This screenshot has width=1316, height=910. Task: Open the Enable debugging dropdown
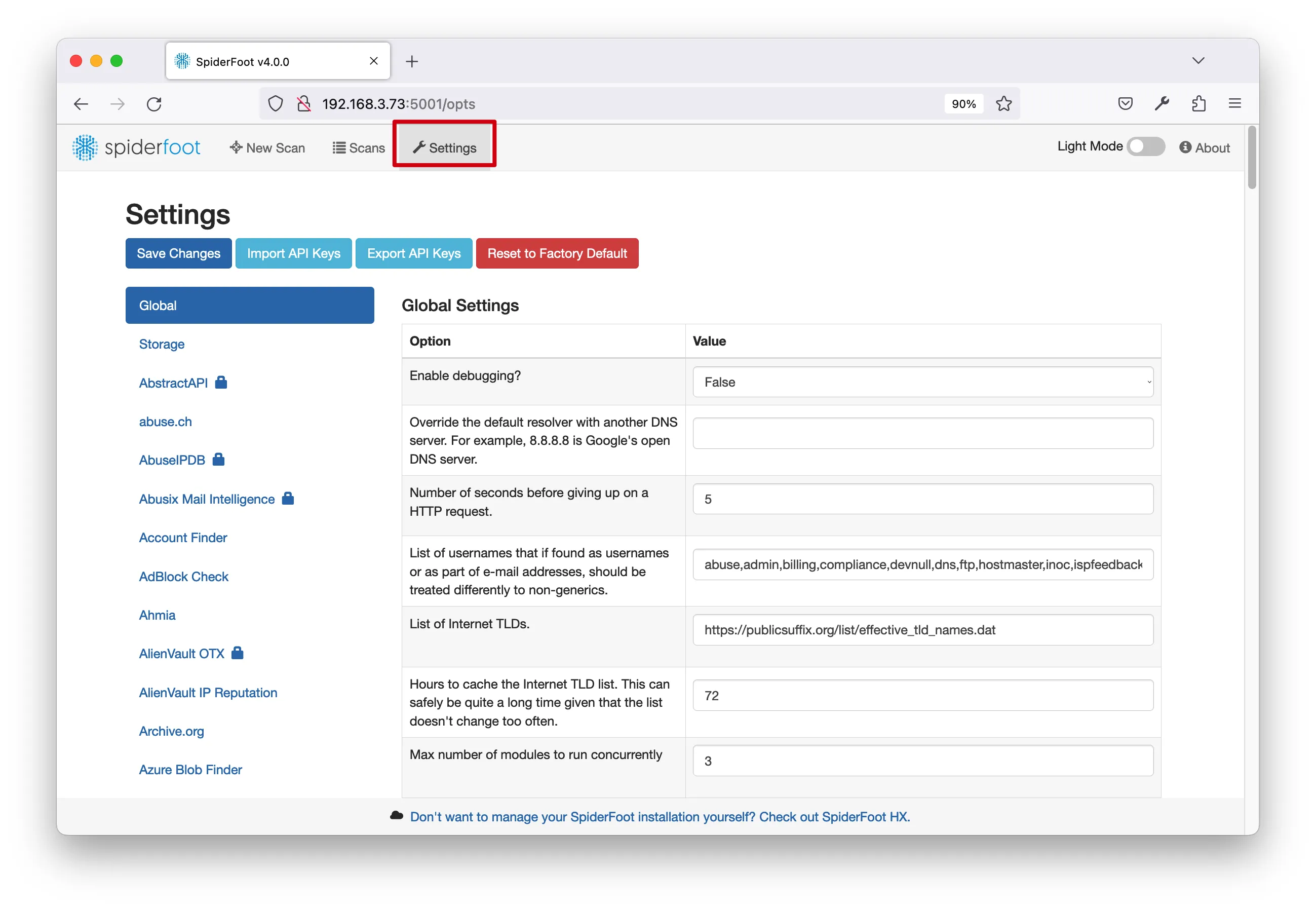923,382
